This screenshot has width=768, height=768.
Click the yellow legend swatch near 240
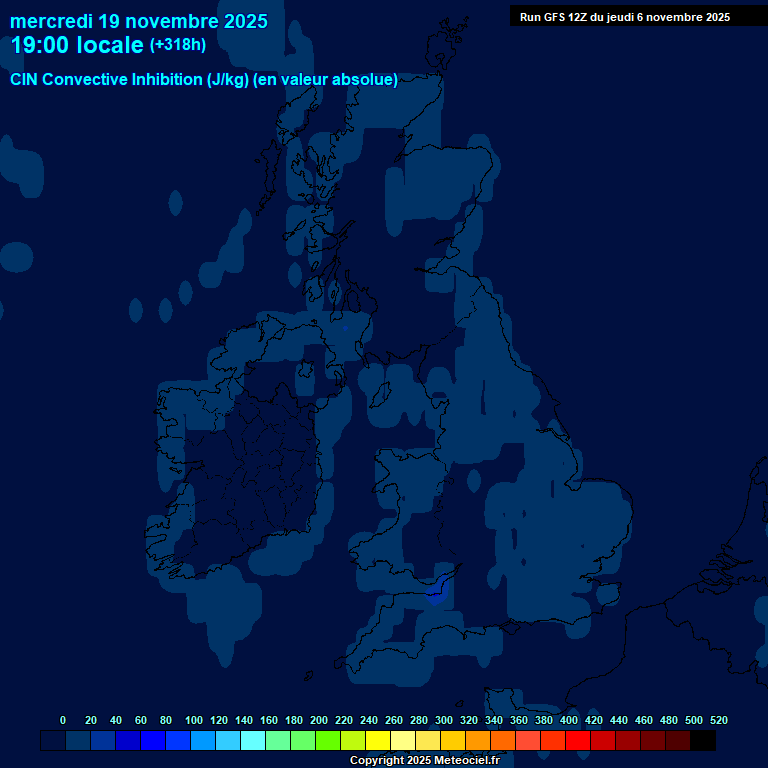[378, 741]
